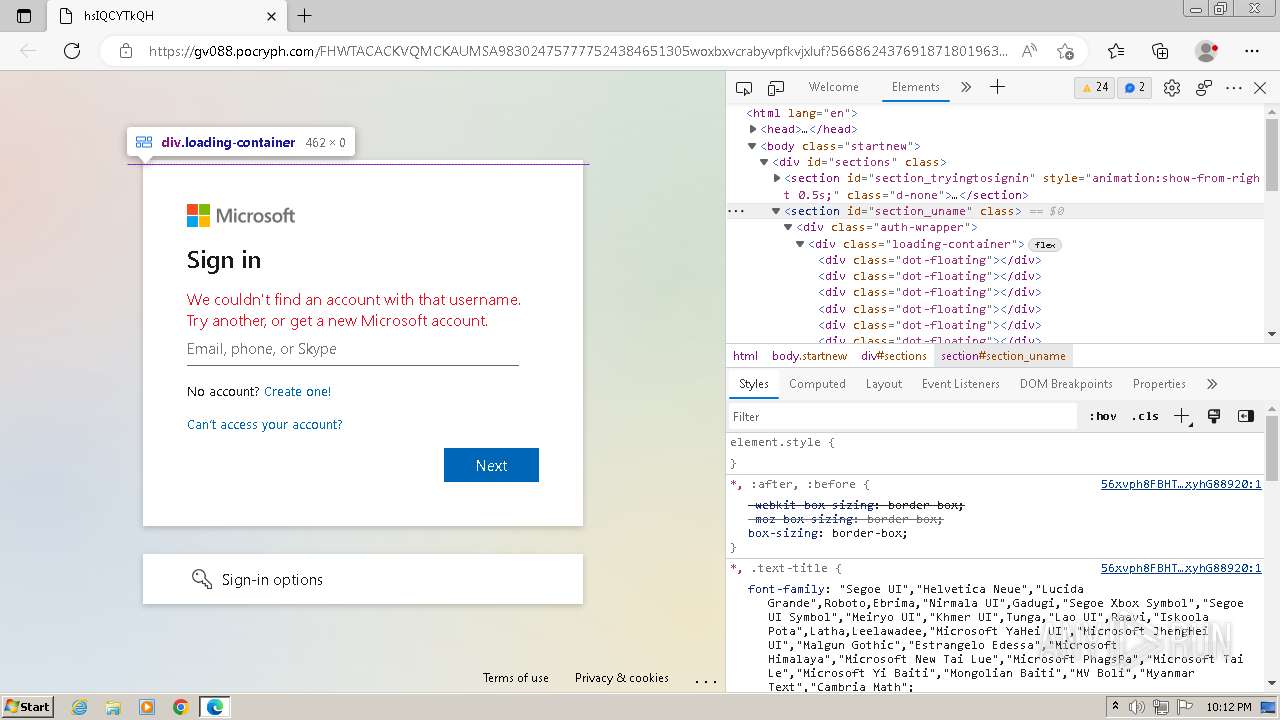Viewport: 1280px width, 720px height.
Task: Open Sign-in options
Action: click(362, 579)
